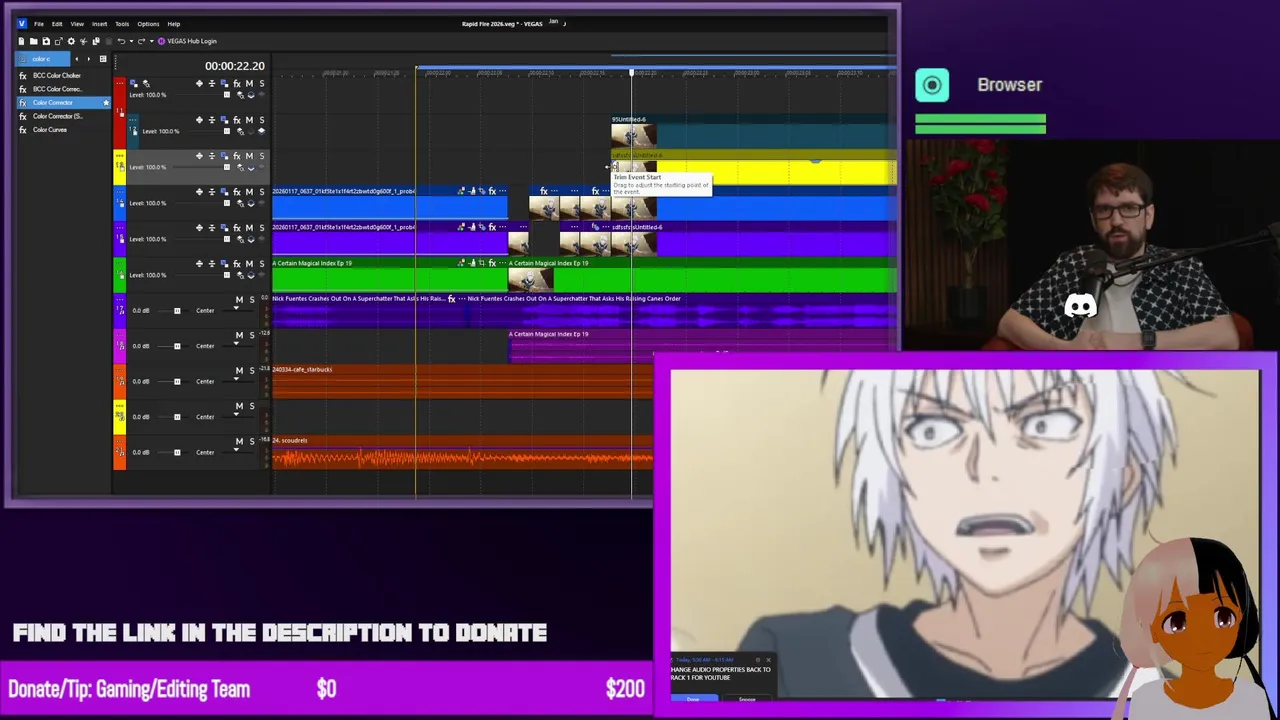Select BCC Color Correc... plugin entry
The width and height of the screenshot is (1280, 720).
[x=57, y=89]
